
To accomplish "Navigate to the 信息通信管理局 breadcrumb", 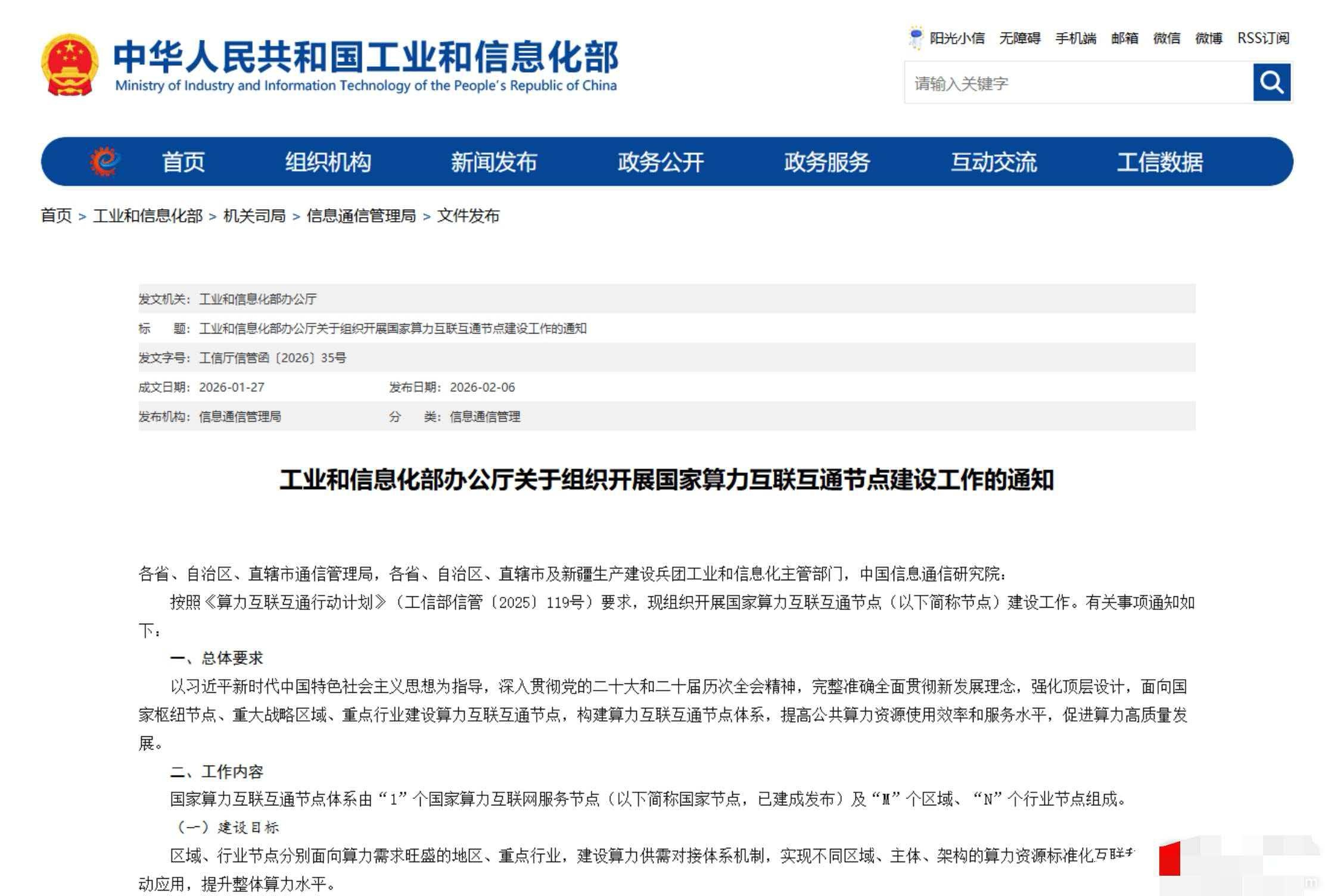I will coord(361,216).
